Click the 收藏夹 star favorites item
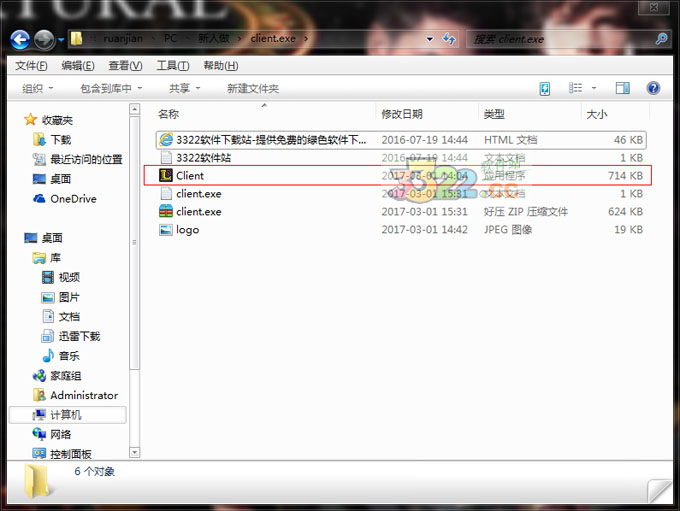 (x=49, y=120)
